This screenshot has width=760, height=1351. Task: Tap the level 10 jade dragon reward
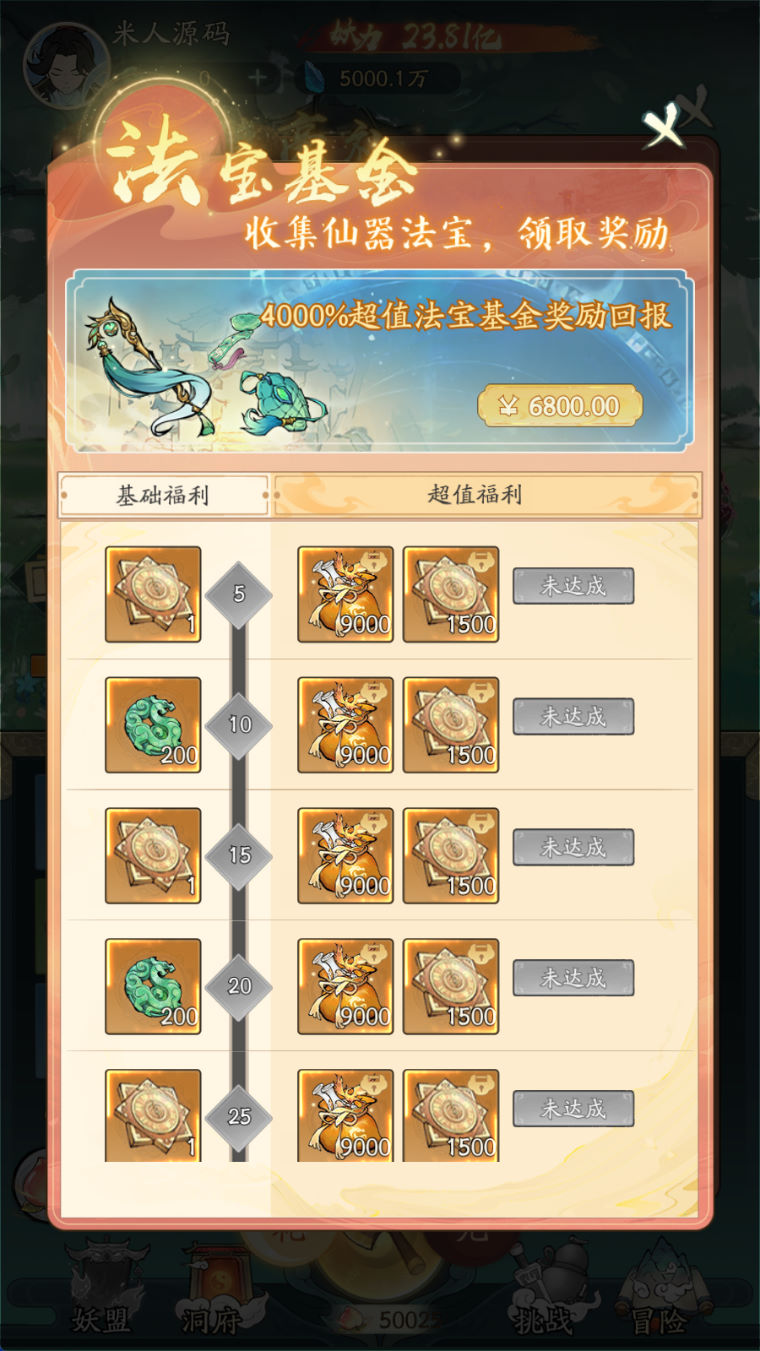153,725
